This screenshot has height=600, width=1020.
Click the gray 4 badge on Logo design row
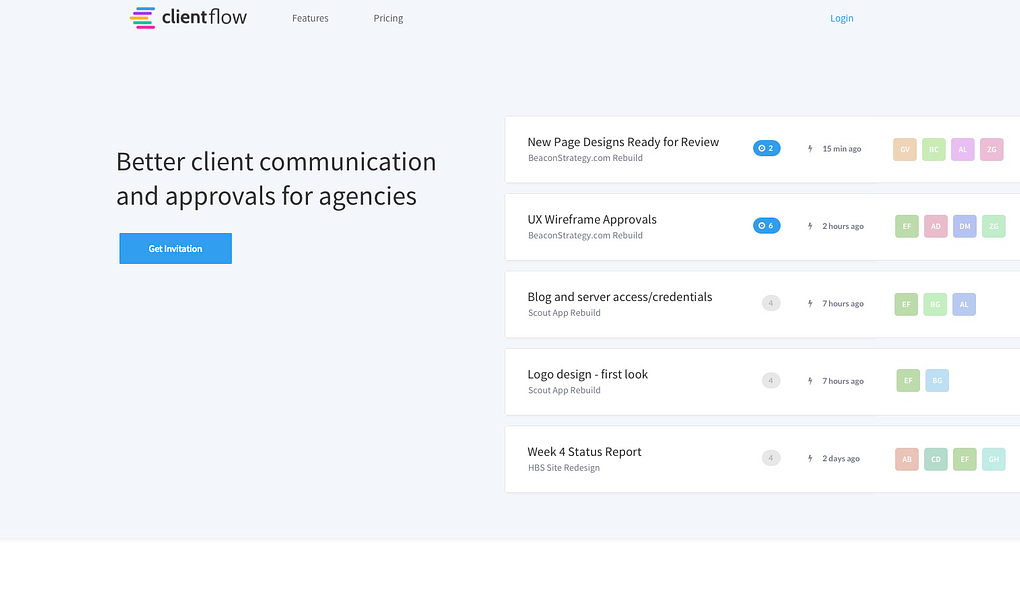[x=771, y=380]
